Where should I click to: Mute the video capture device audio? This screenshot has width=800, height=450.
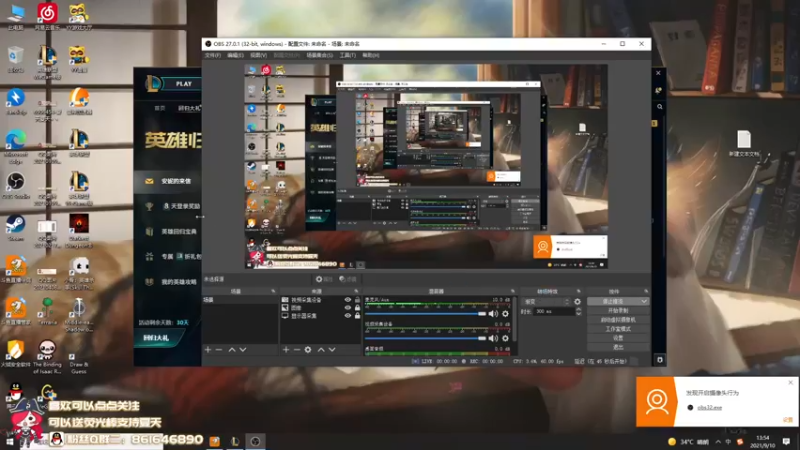coord(493,338)
